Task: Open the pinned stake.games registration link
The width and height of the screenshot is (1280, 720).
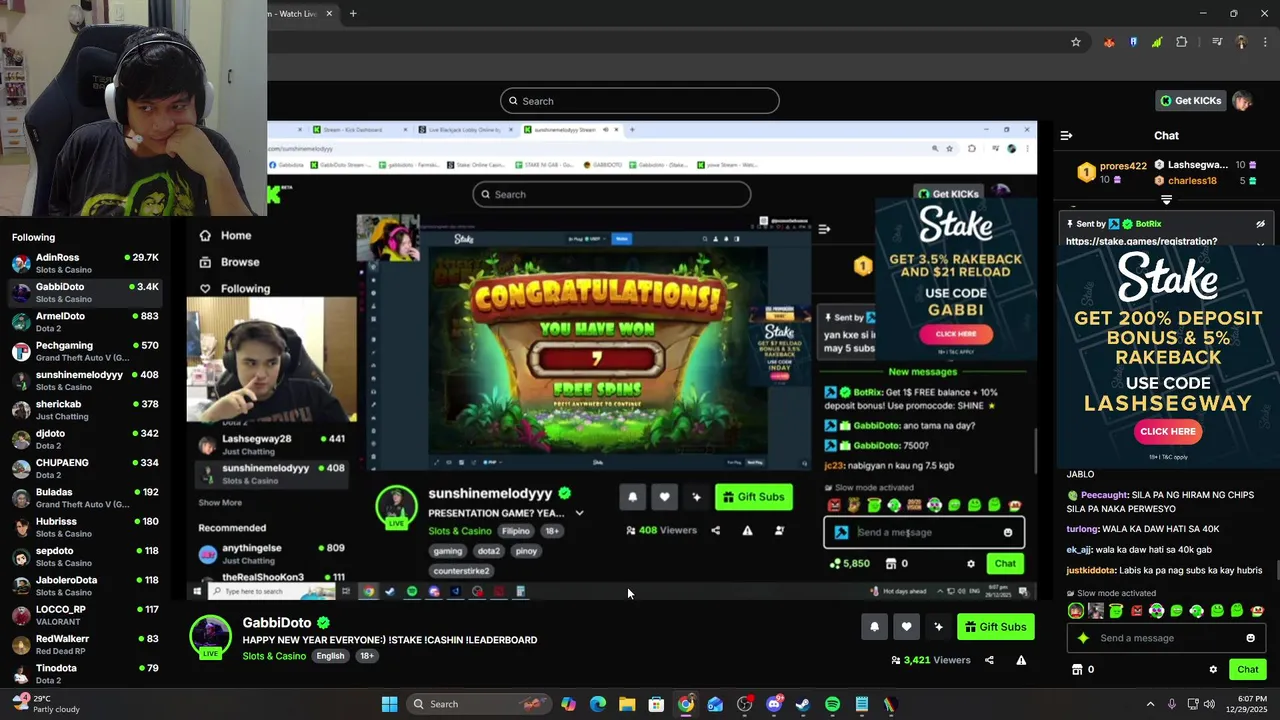Action: pyautogui.click(x=1141, y=241)
